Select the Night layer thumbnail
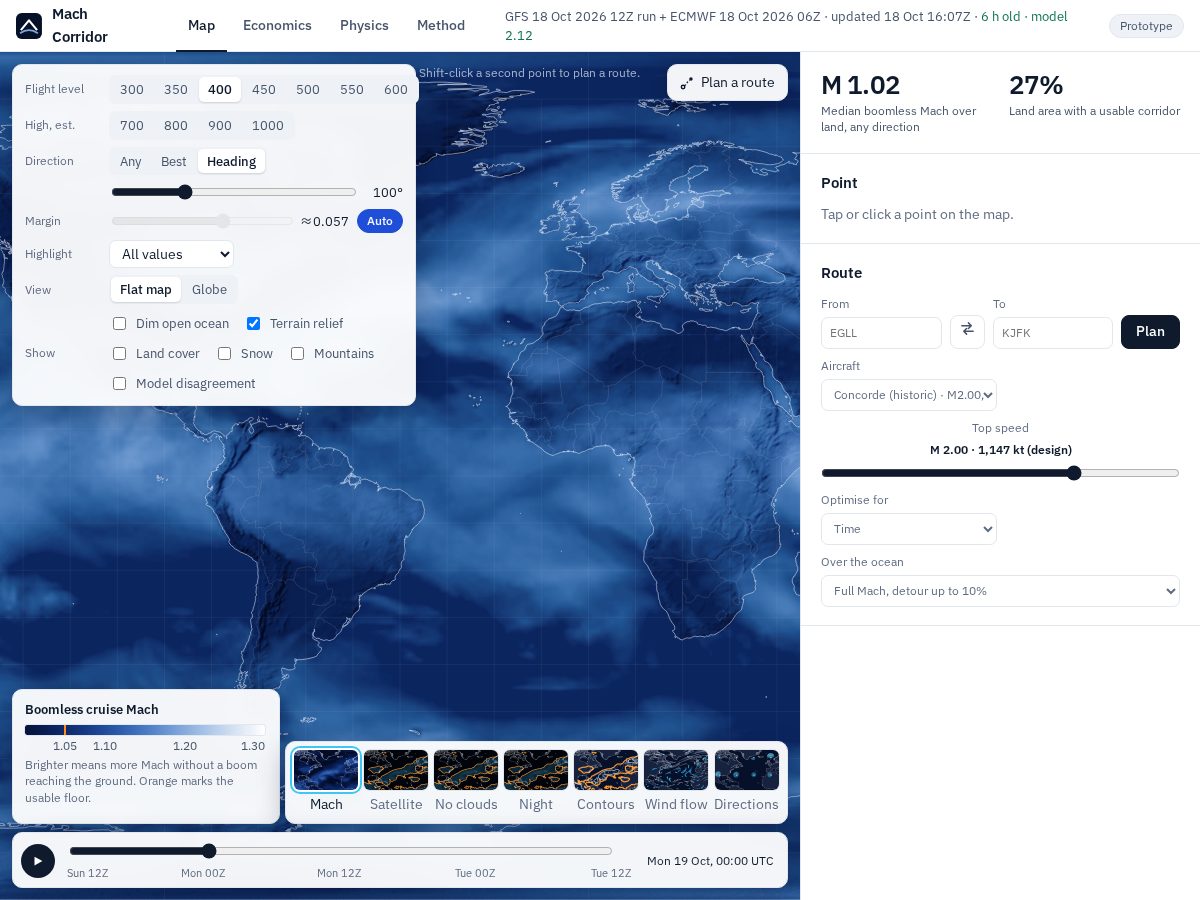This screenshot has width=1200, height=900. coord(536,781)
